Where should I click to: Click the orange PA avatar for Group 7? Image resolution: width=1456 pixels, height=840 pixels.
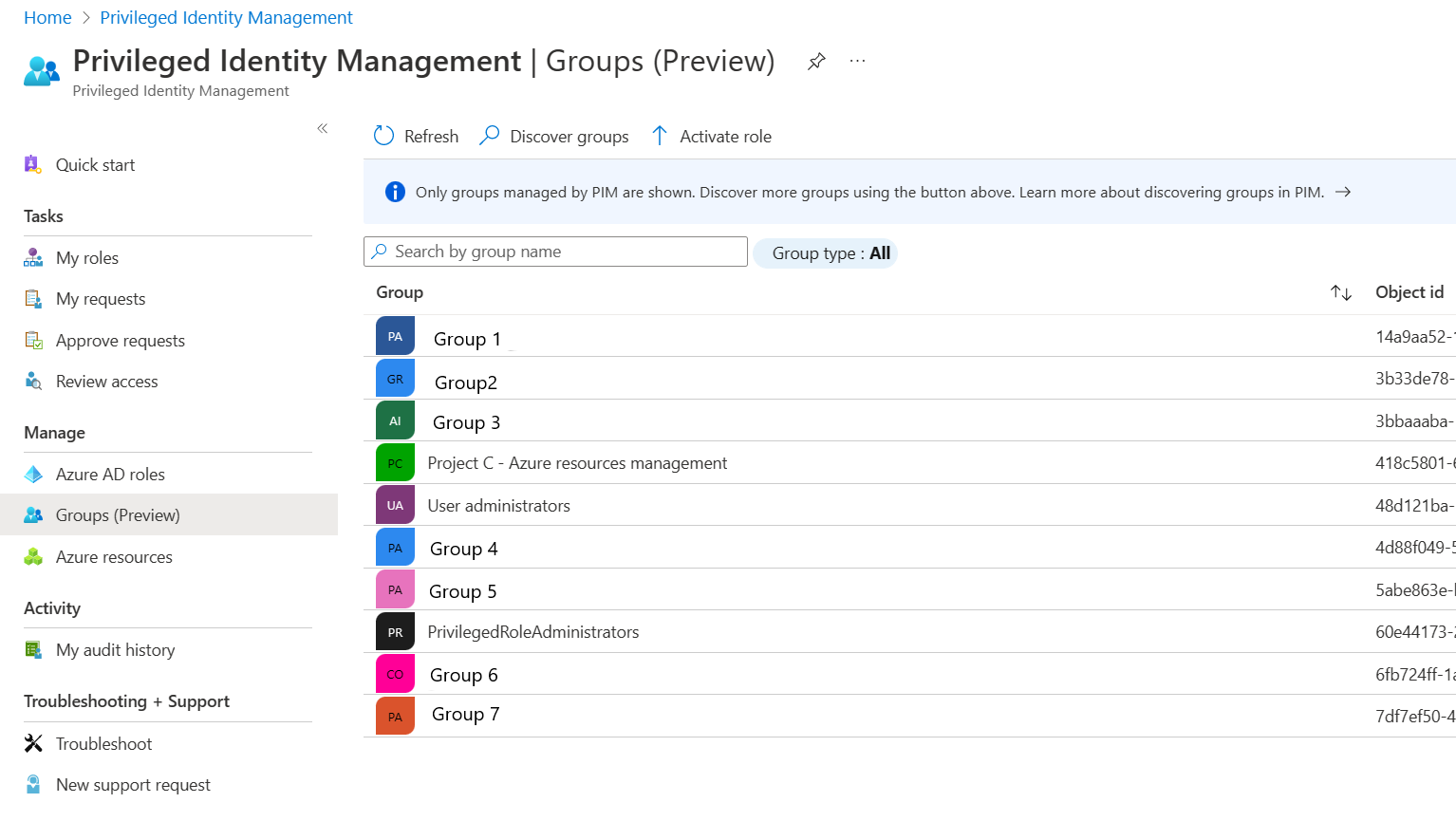click(x=395, y=717)
